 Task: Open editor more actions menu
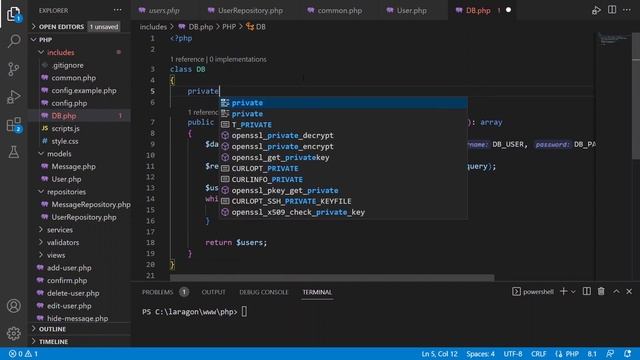(x=627, y=10)
